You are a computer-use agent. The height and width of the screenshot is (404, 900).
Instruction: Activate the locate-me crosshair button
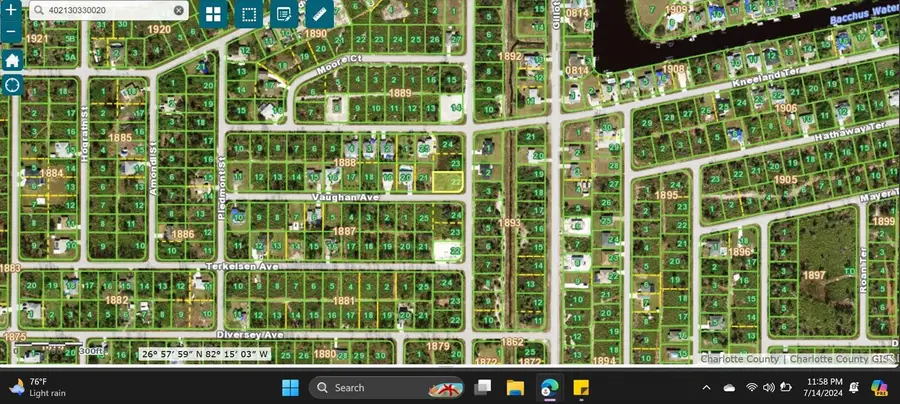coord(11,85)
